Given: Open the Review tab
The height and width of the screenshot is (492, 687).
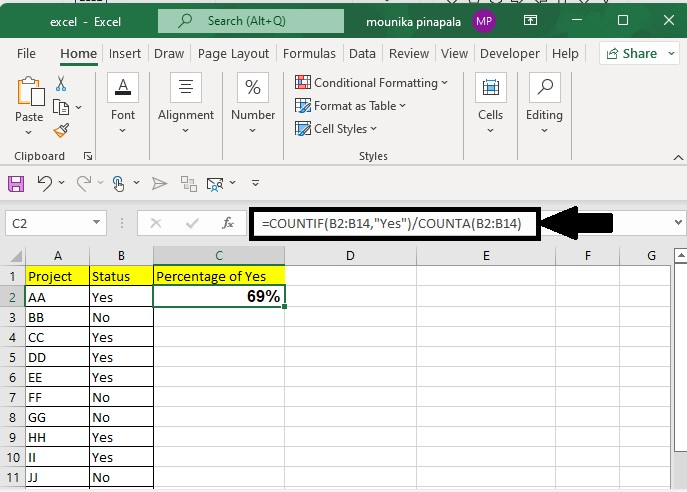Looking at the screenshot, I should click(x=409, y=53).
